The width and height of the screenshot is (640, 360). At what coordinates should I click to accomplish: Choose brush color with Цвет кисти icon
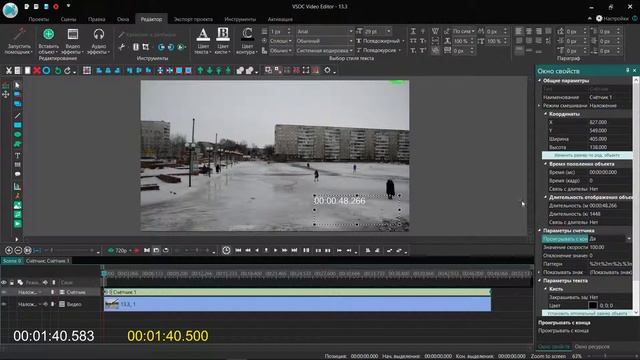click(223, 34)
